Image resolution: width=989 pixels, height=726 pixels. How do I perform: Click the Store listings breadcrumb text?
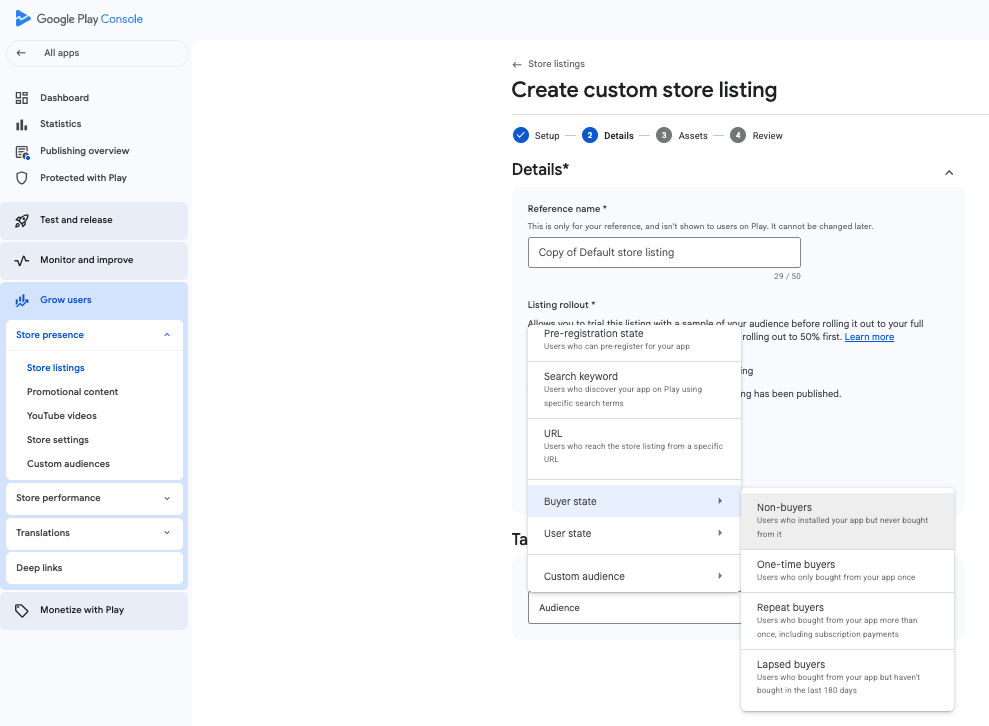[x=556, y=64]
